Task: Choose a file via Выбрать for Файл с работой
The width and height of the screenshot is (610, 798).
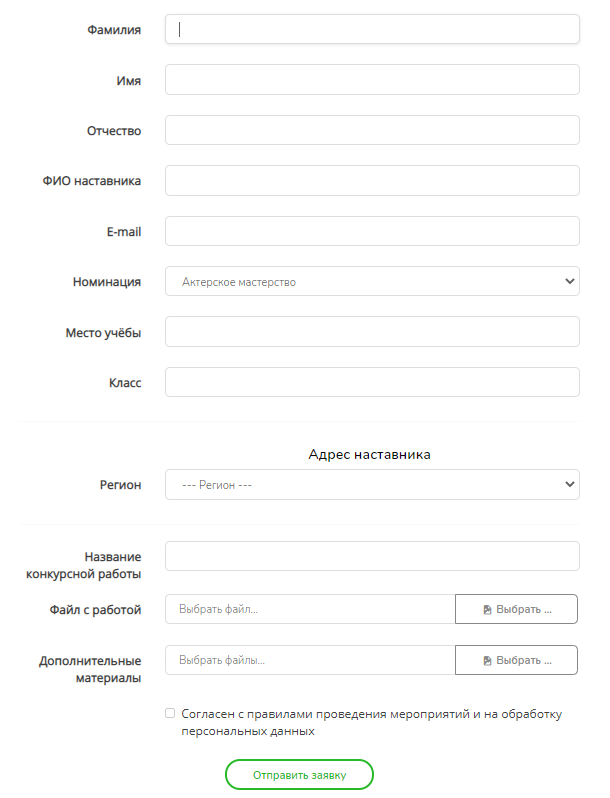Action: [x=516, y=609]
